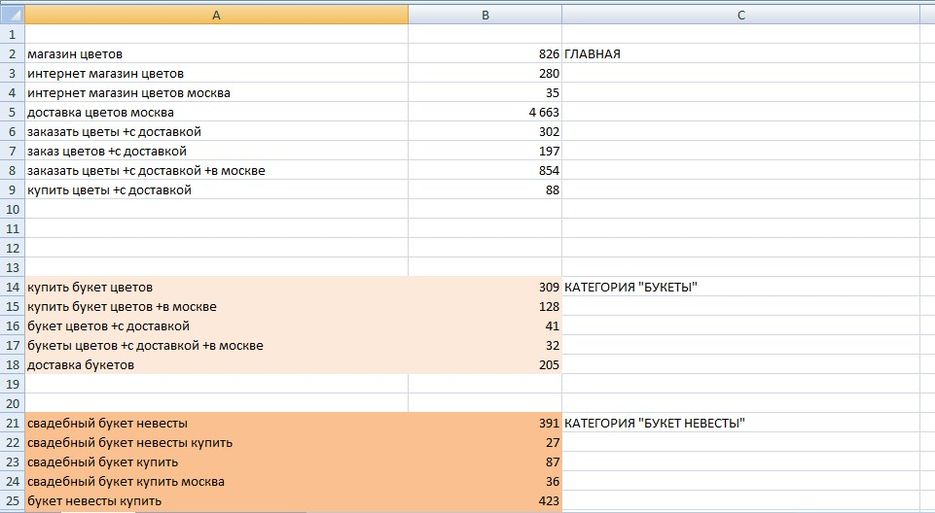Click the 'КАТЕГОРИЯ "БУКЕТЫ"' cell
This screenshot has width=935, height=513.
click(x=741, y=287)
